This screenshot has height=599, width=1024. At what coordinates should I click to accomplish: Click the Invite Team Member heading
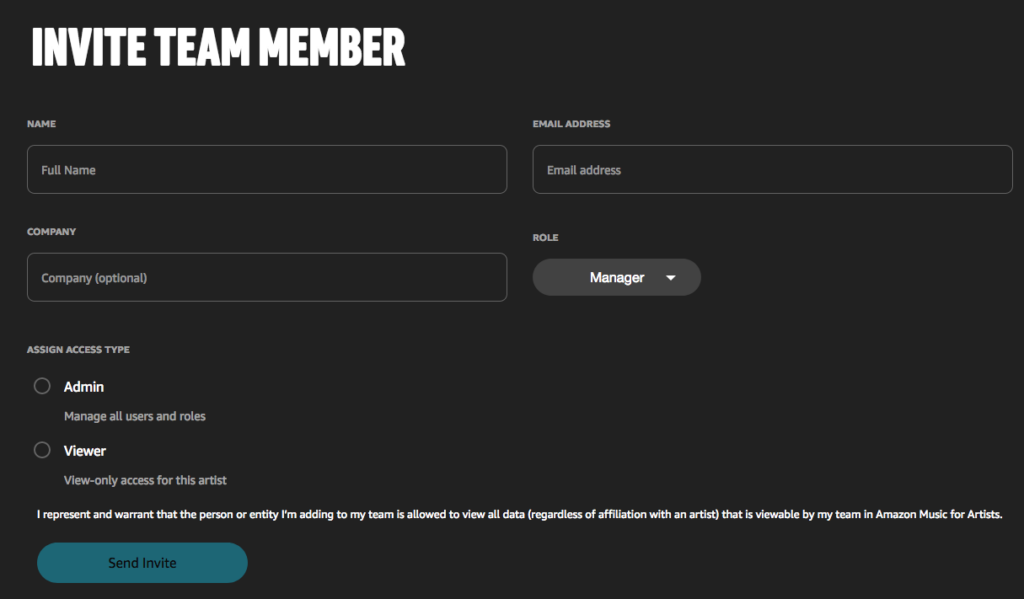tap(218, 47)
